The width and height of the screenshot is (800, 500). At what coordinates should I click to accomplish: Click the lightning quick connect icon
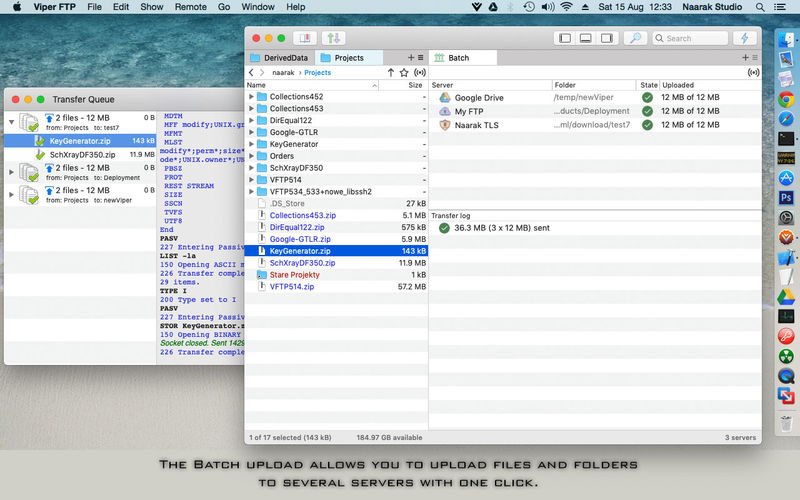coord(744,38)
